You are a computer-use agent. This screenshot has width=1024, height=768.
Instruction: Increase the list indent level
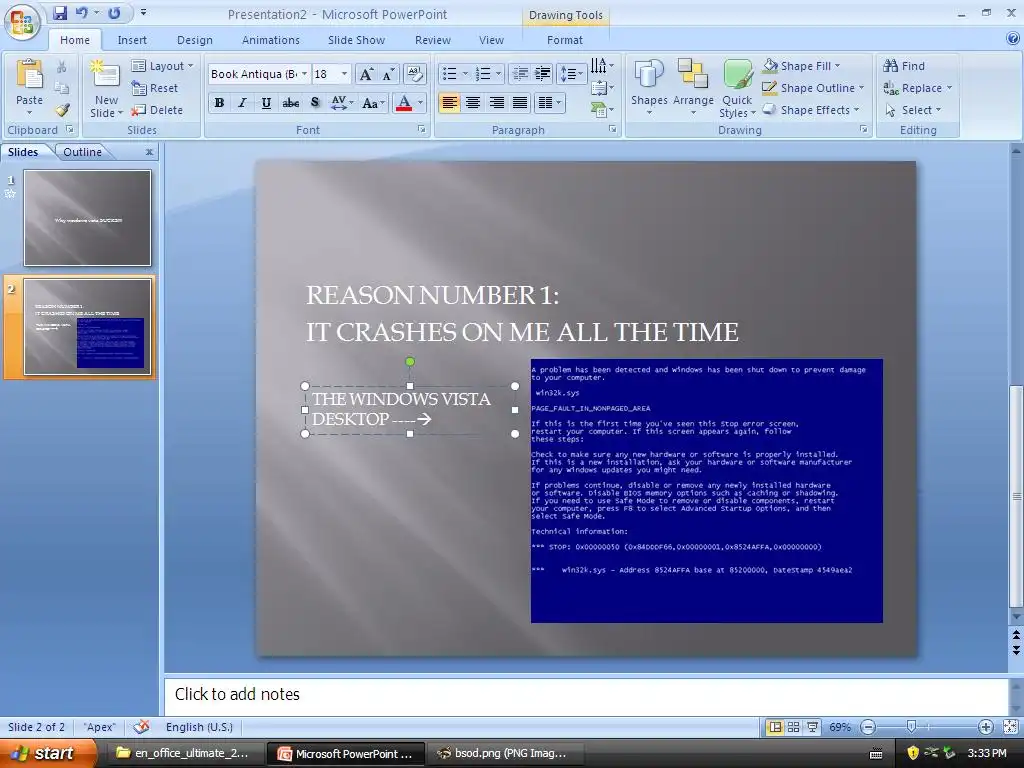coord(543,73)
